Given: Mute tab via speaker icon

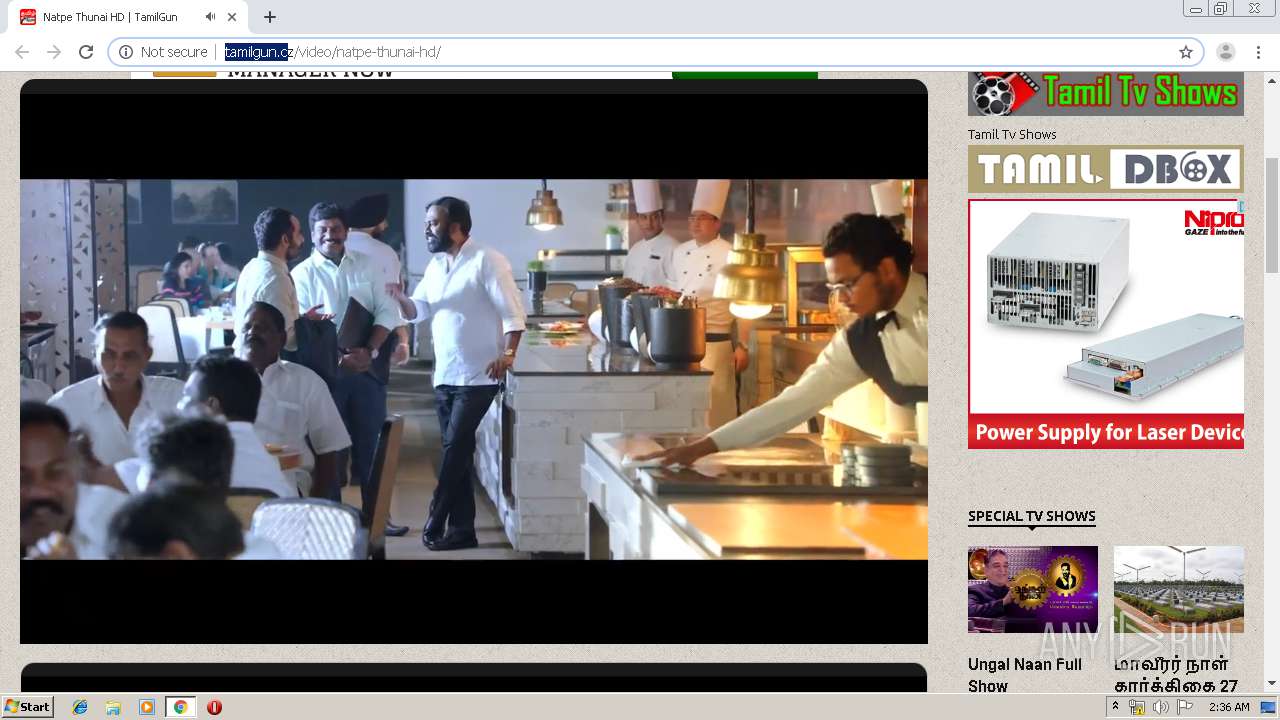Looking at the screenshot, I should [x=210, y=17].
